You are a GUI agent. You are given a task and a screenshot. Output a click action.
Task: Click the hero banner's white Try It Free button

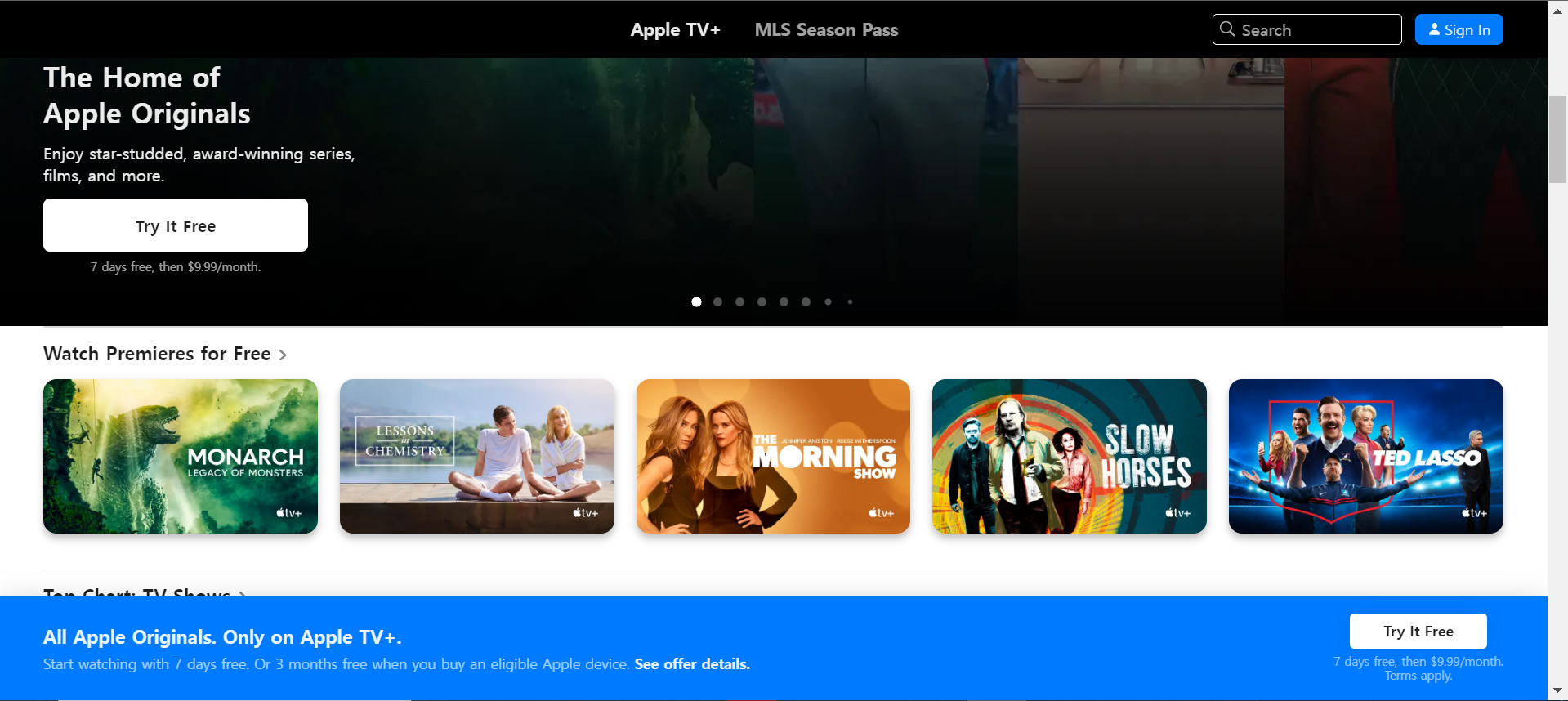176,225
